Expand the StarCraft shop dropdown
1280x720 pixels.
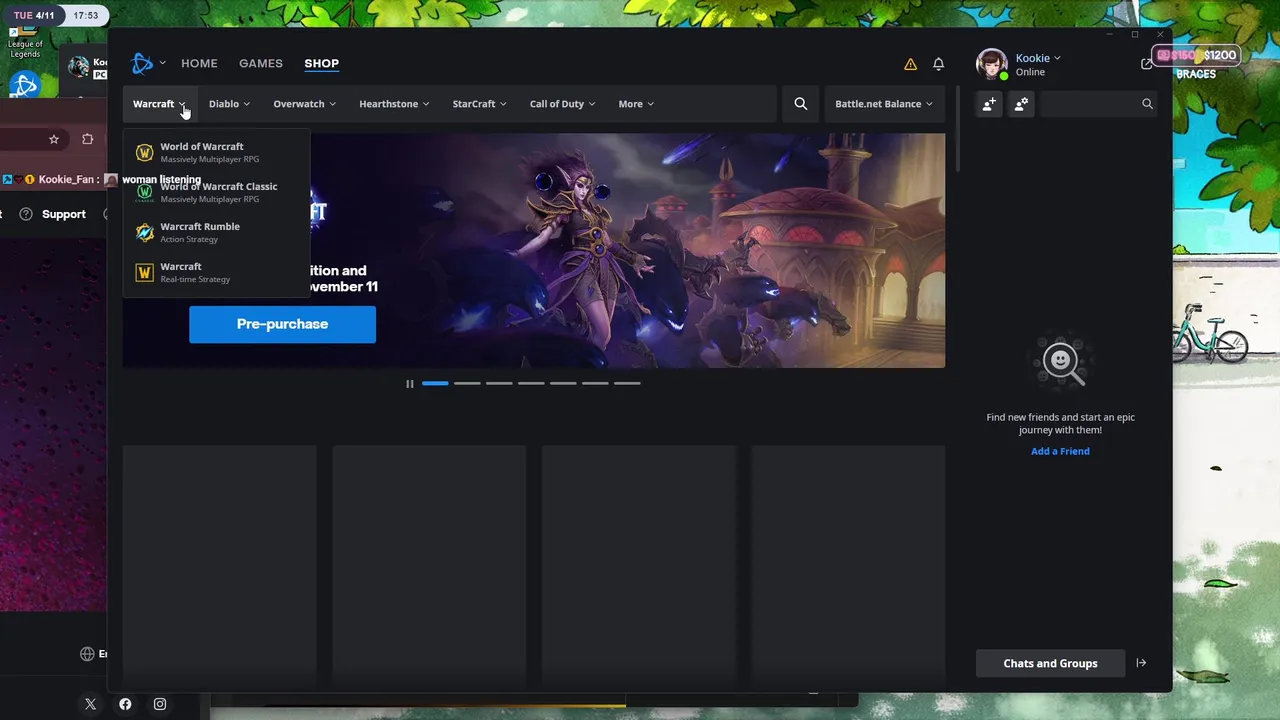(479, 104)
